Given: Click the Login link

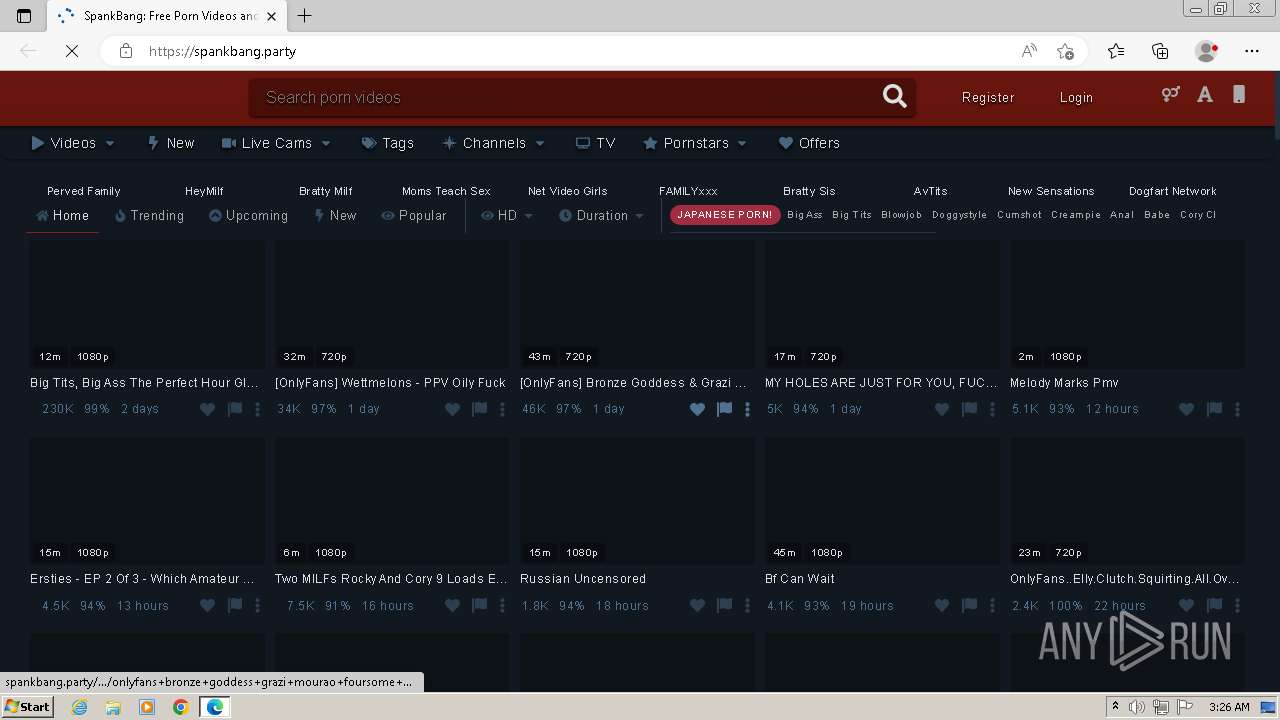Looking at the screenshot, I should point(1076,97).
